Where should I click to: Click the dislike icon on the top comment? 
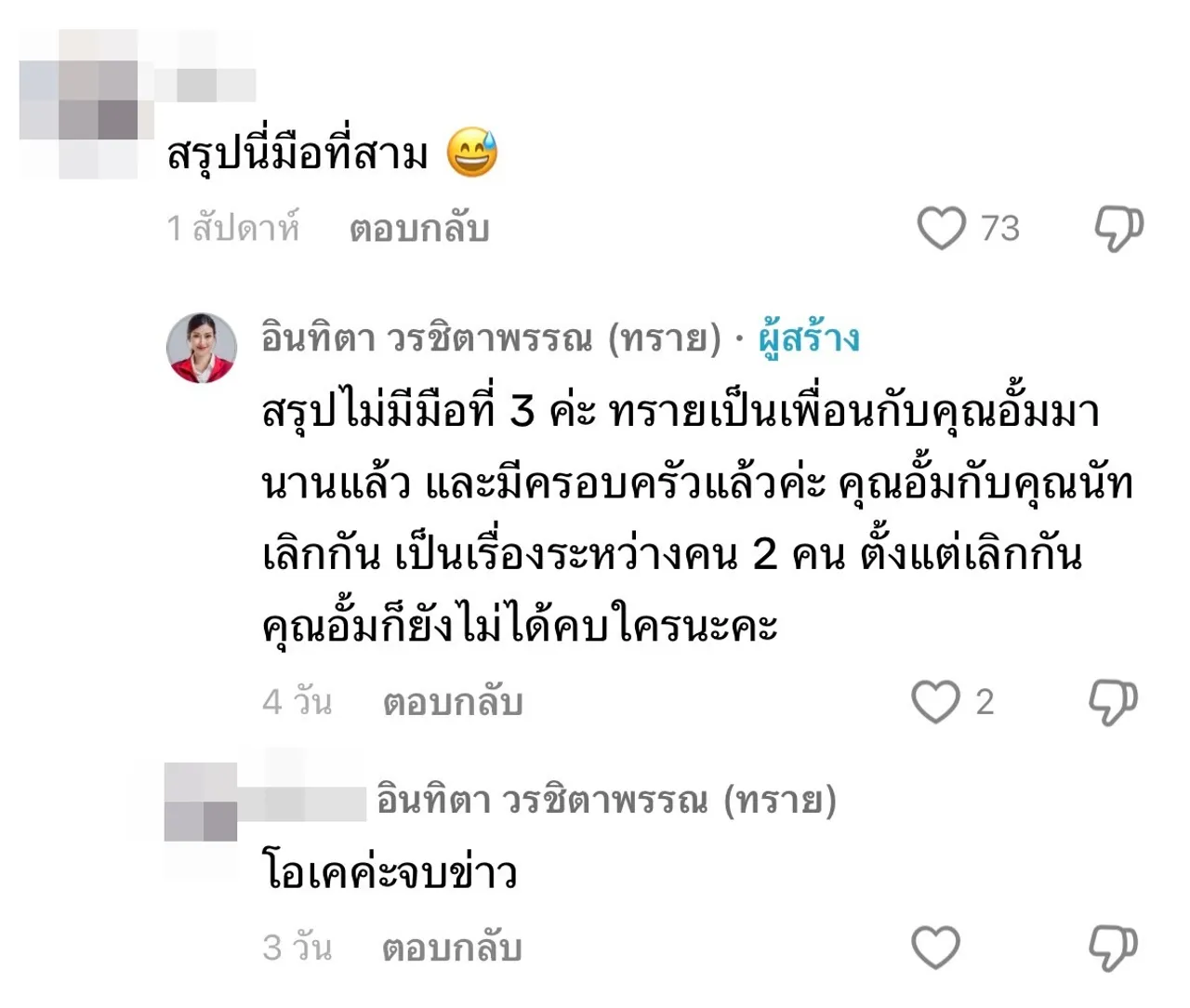click(x=1117, y=226)
